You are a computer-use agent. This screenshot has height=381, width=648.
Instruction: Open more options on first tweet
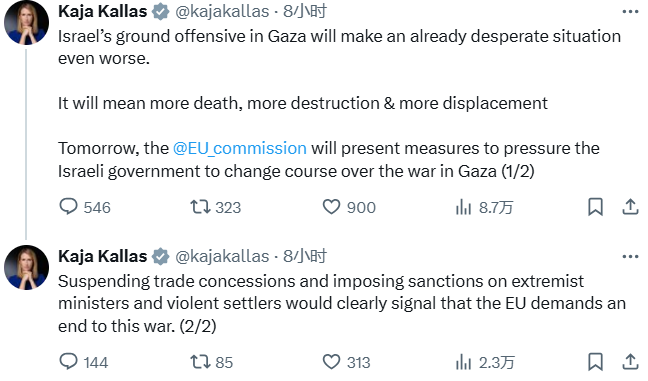coord(630,12)
